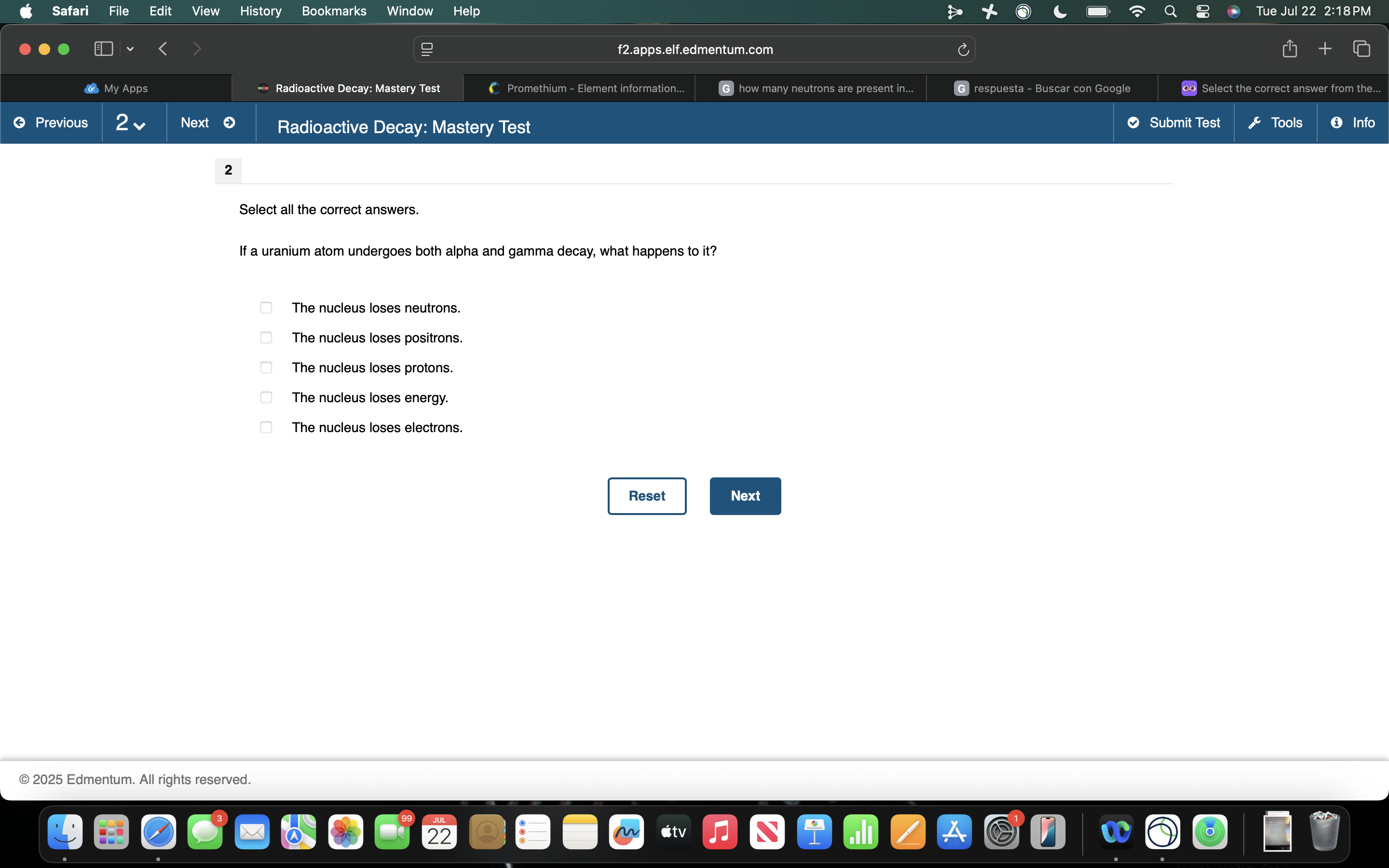Open the sidebar options chevron
The height and width of the screenshot is (868, 1389).
(130, 49)
